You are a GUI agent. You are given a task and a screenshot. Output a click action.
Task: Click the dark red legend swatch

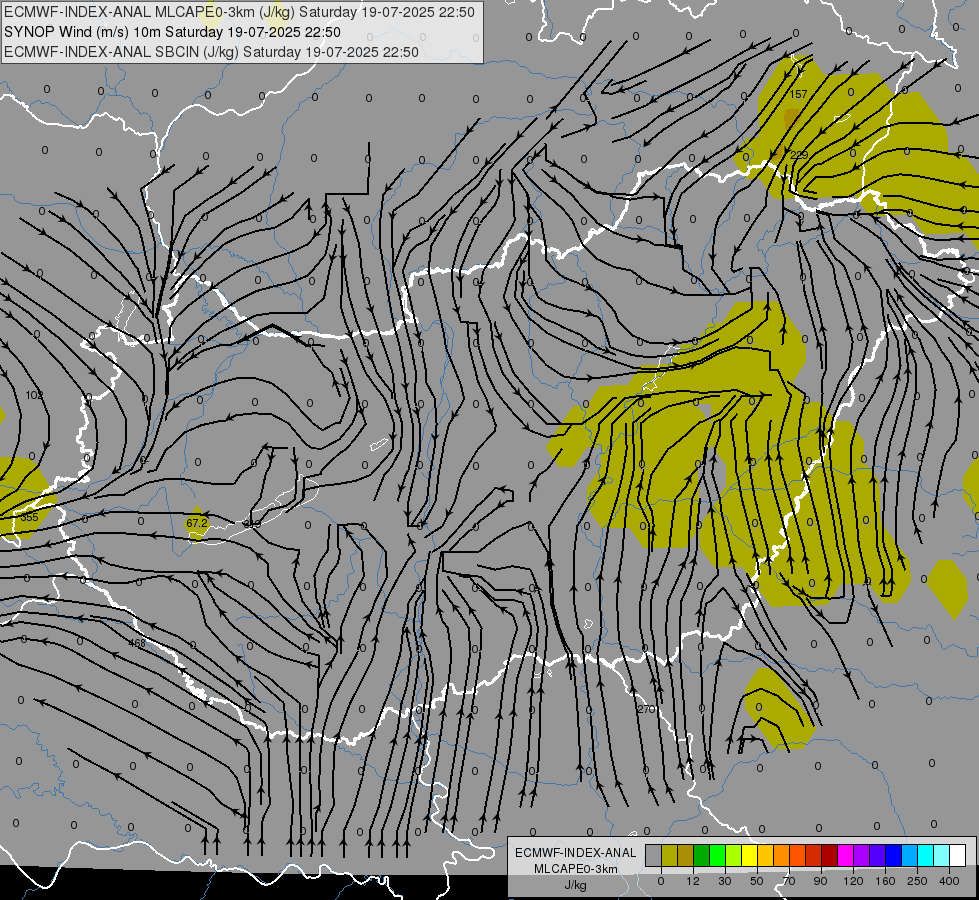(x=830, y=855)
